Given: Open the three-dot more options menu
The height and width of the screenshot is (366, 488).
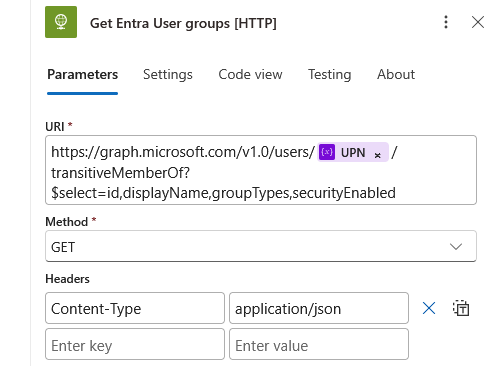Looking at the screenshot, I should click(446, 22).
